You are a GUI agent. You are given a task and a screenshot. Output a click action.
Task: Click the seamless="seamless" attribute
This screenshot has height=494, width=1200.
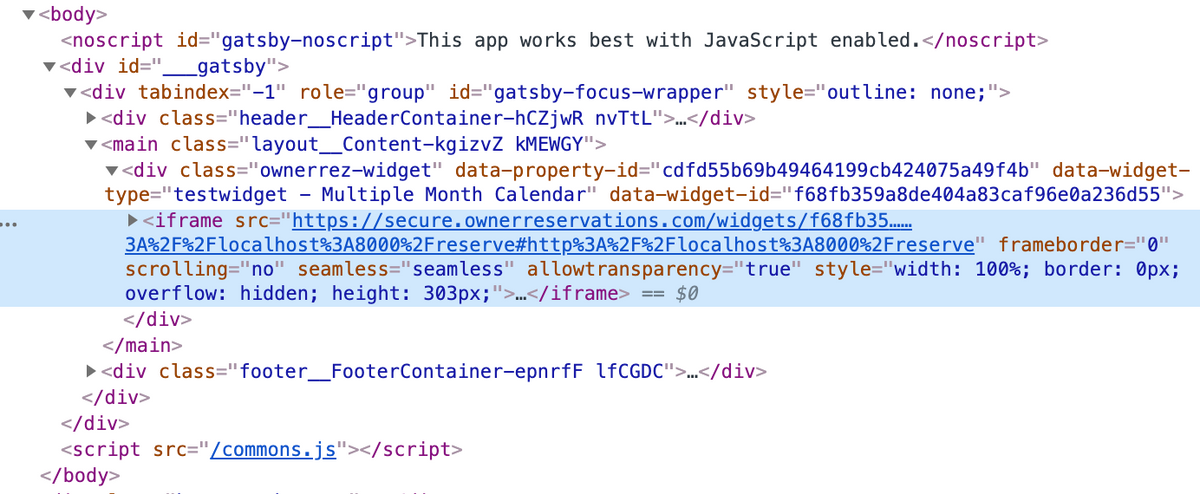coord(407,270)
